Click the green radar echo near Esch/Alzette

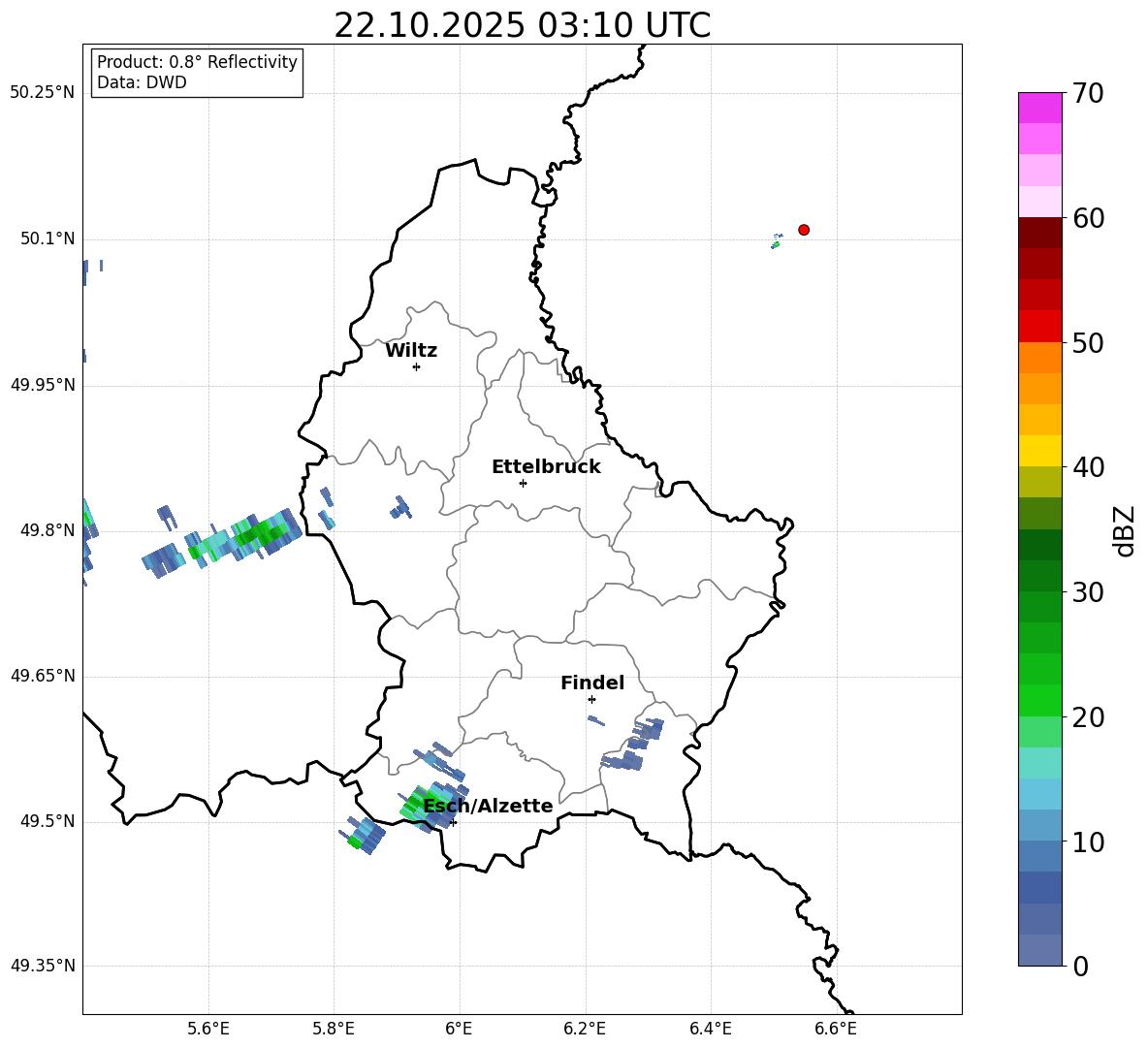tap(432, 807)
